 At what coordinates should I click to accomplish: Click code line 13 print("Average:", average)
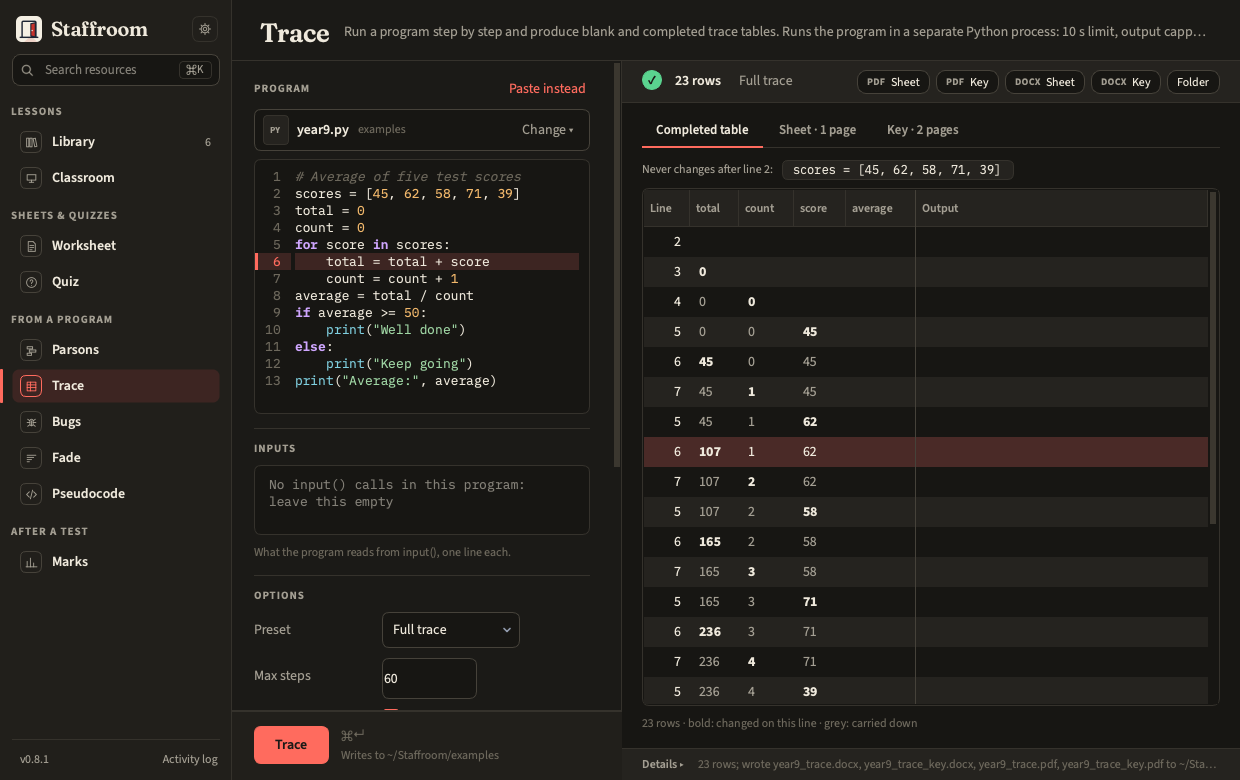pyautogui.click(x=395, y=381)
